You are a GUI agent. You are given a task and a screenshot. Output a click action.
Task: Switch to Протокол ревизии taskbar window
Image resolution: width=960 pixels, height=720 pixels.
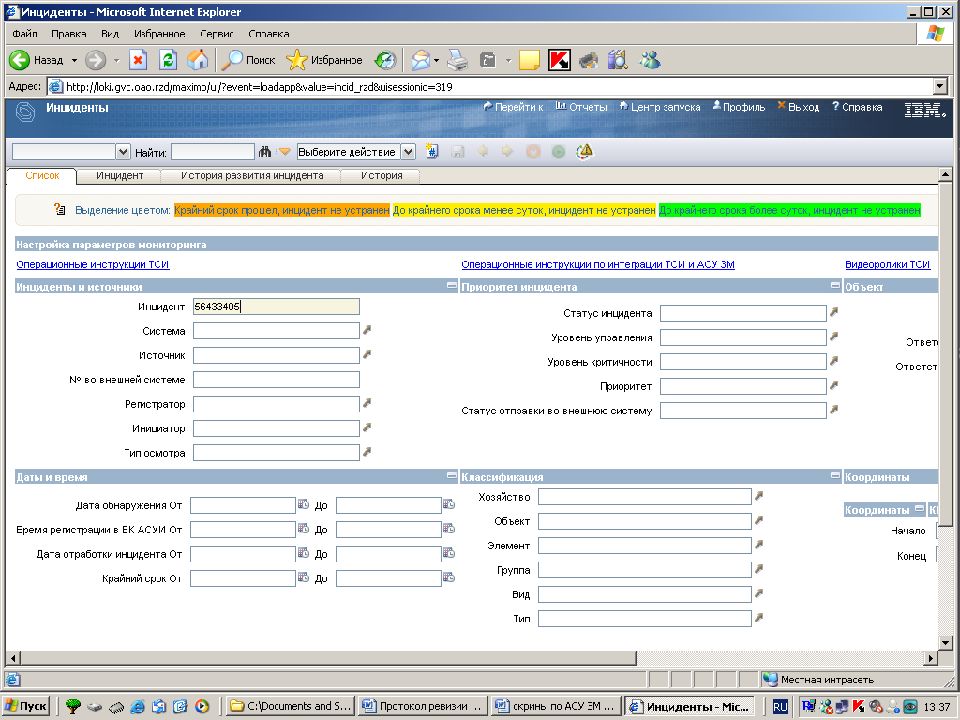tap(422, 706)
